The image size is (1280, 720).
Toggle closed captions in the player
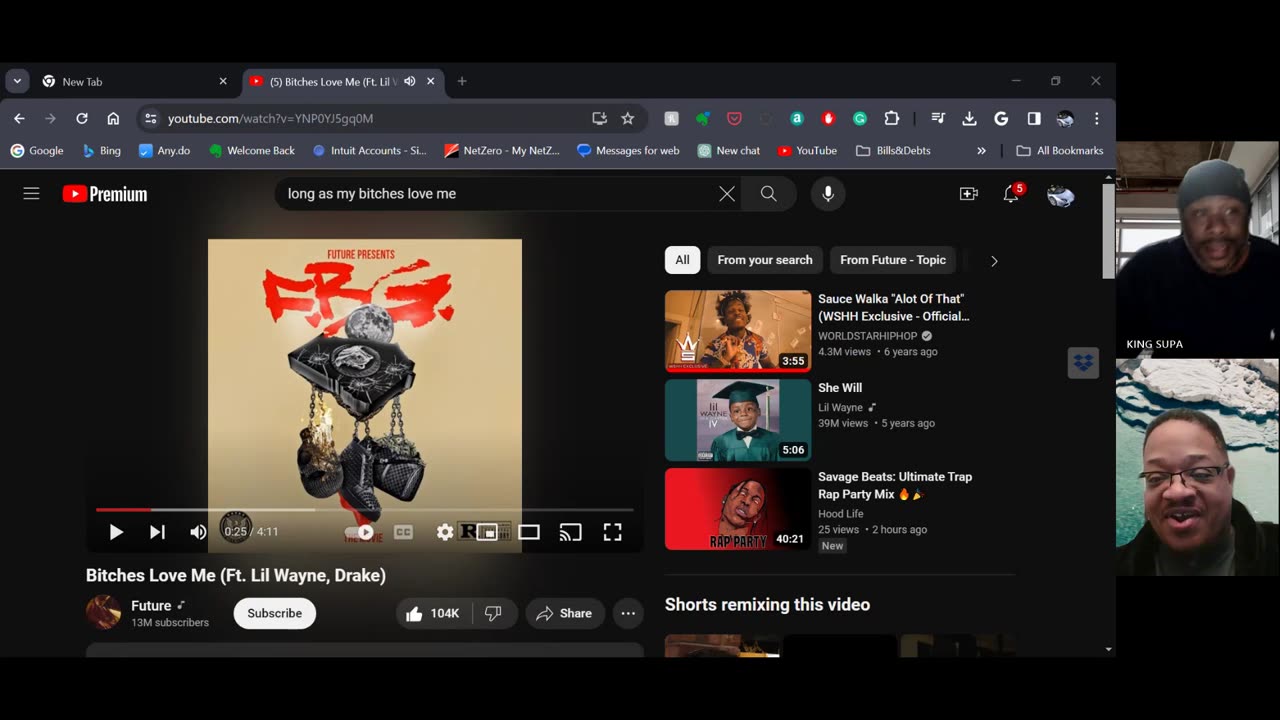coord(403,532)
